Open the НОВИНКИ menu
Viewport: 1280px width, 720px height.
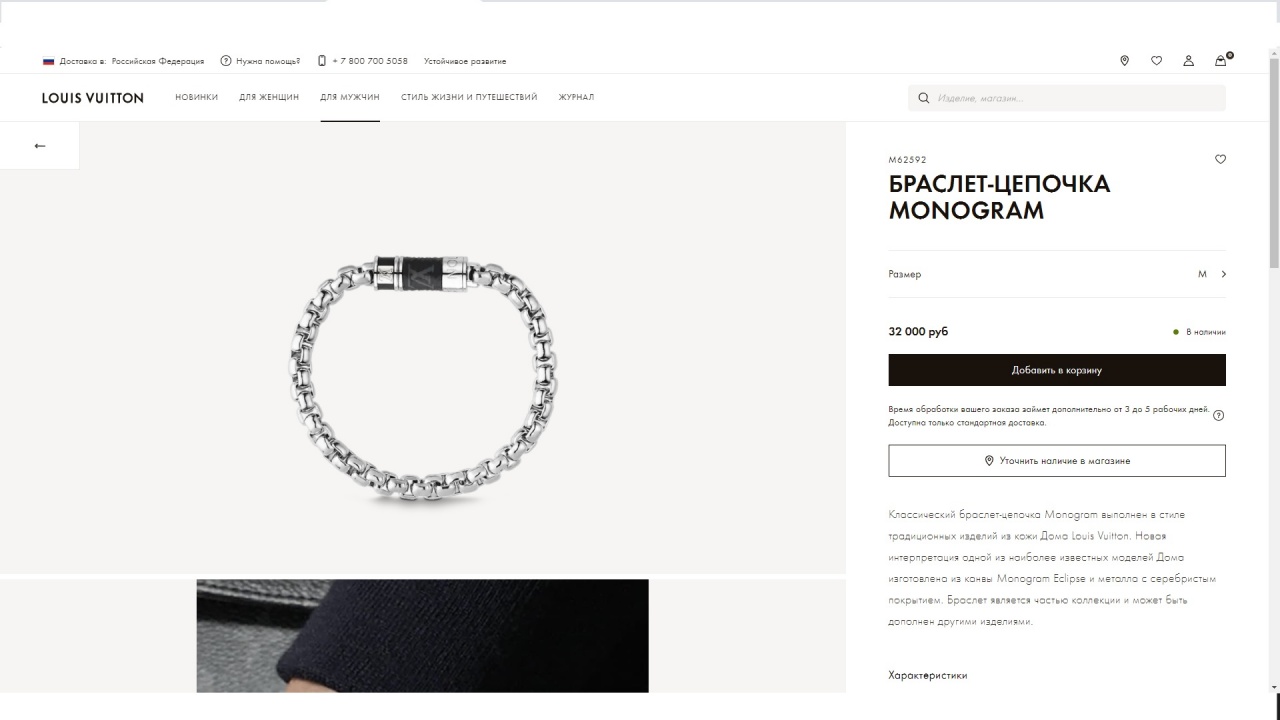point(196,97)
